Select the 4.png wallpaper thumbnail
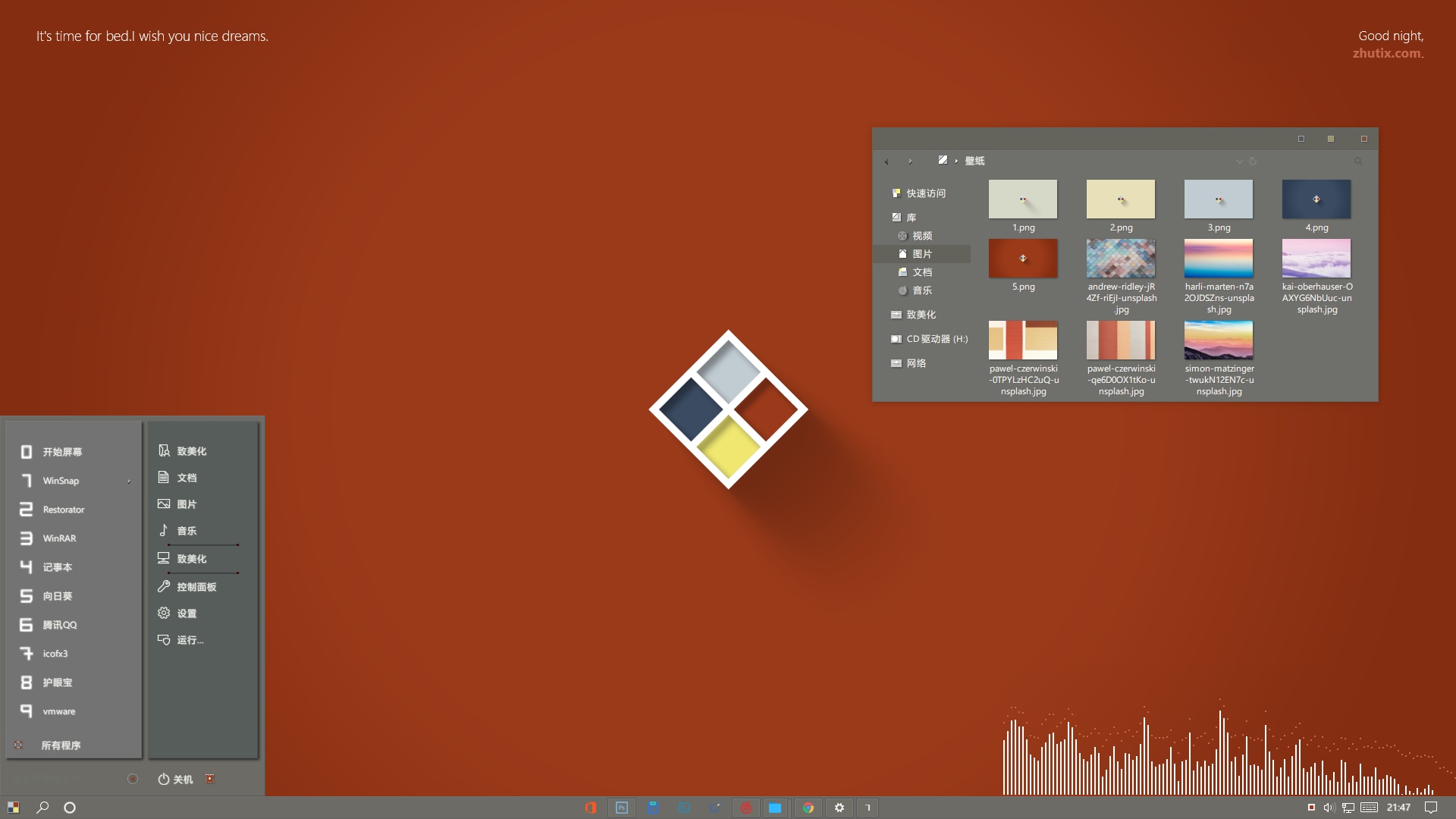1456x819 pixels. tap(1316, 199)
